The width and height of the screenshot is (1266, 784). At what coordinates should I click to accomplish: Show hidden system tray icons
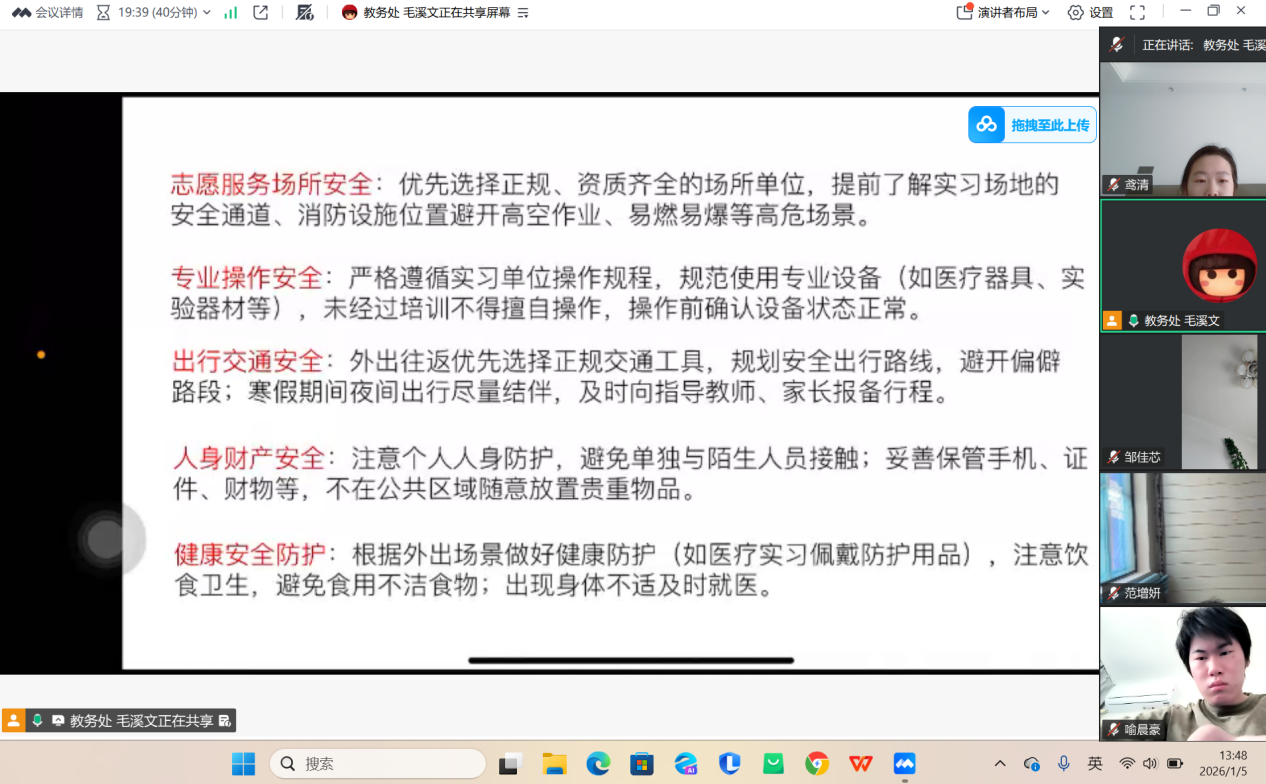[1000, 764]
